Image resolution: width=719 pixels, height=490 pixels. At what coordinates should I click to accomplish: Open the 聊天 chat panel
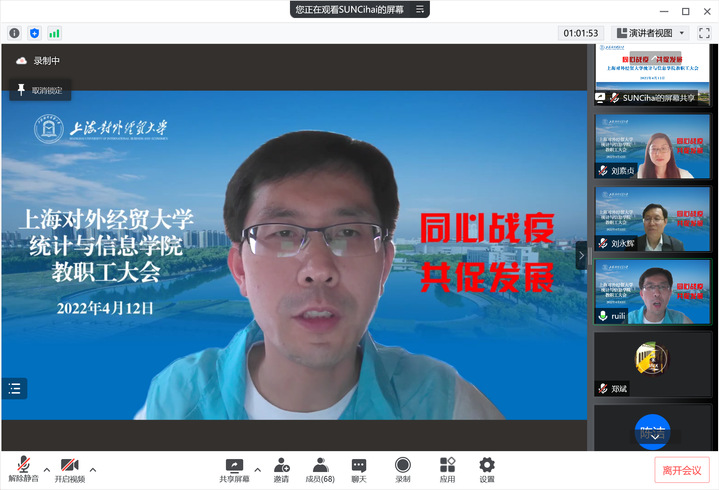pos(358,469)
